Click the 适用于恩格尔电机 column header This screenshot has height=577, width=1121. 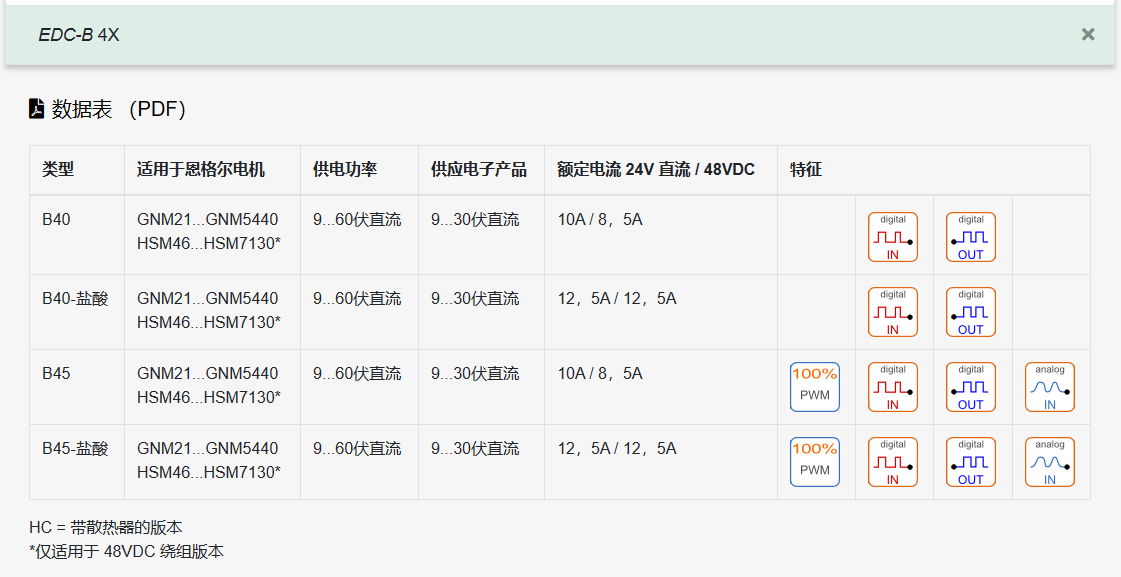click(201, 170)
